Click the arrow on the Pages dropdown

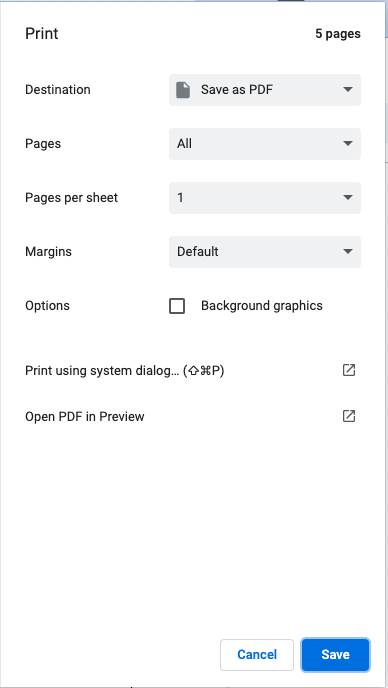[x=348, y=143]
